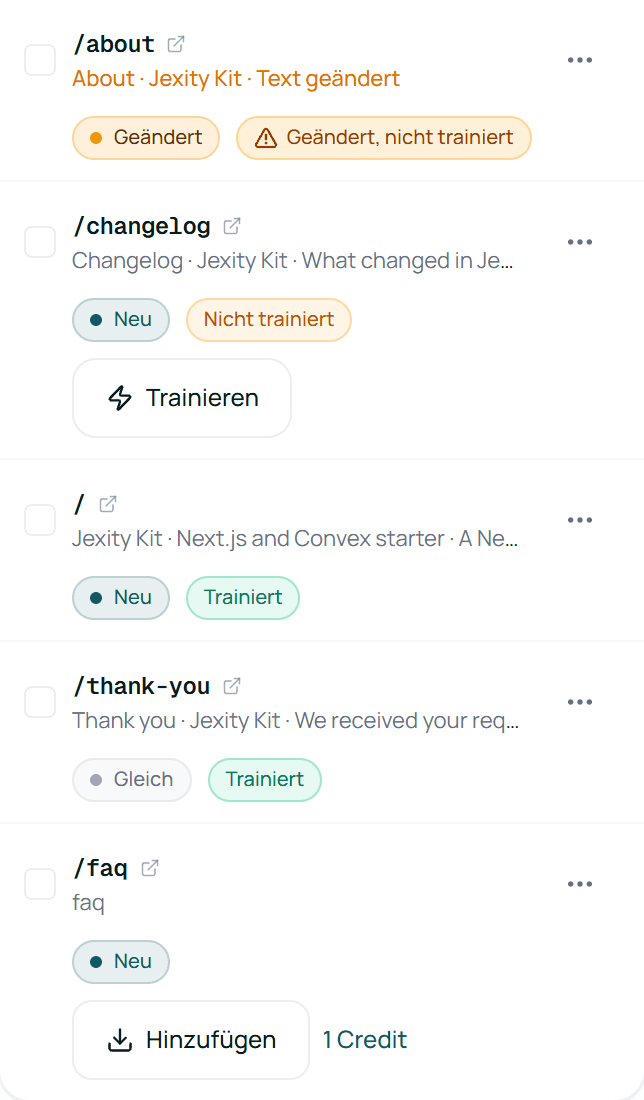
Task: Open /faq external link icon
Action: click(150, 868)
